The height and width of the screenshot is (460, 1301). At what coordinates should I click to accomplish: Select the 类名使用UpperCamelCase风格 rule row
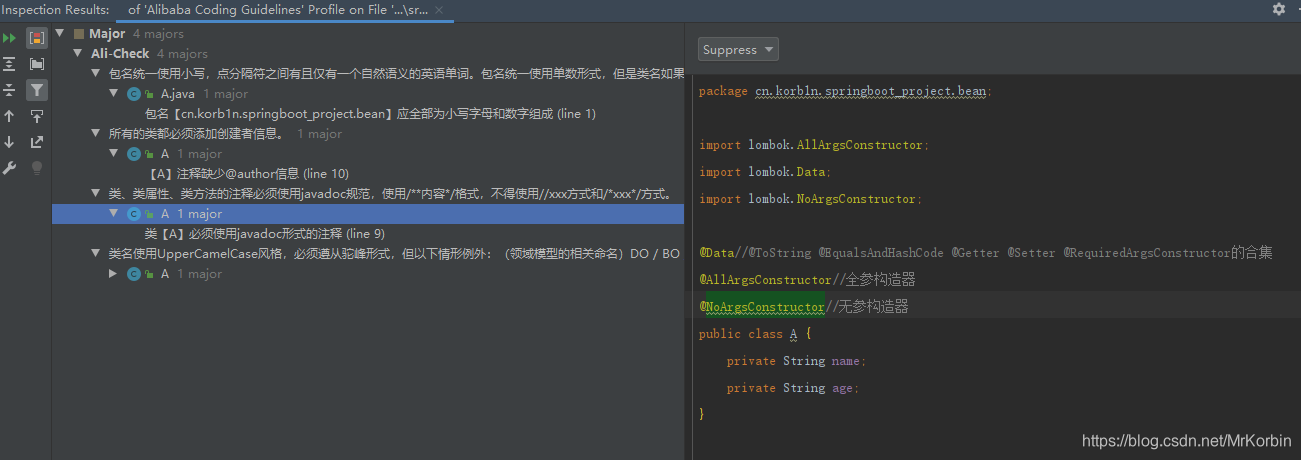(x=368, y=254)
